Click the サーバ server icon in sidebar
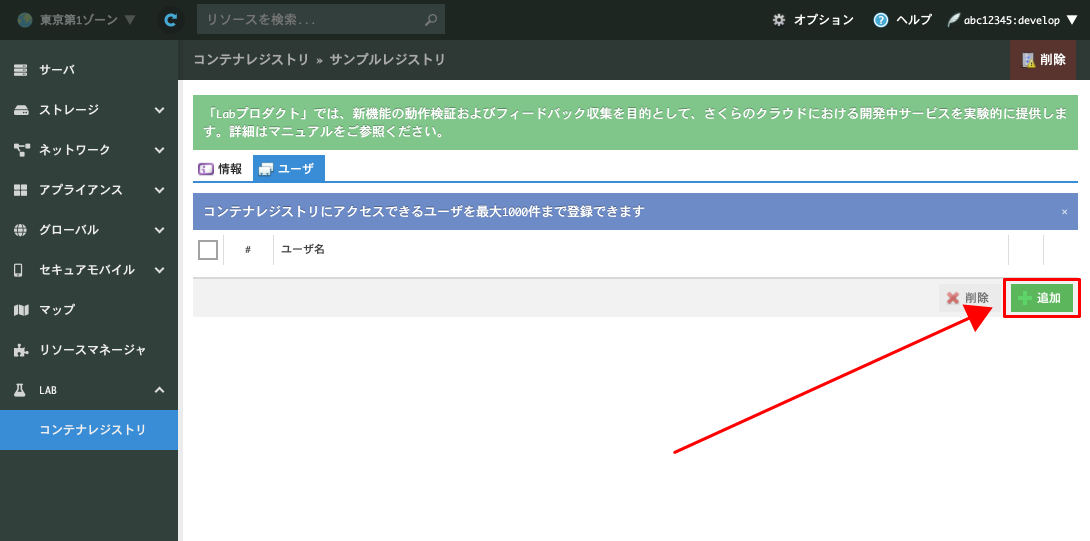1090x541 pixels. (x=21, y=70)
